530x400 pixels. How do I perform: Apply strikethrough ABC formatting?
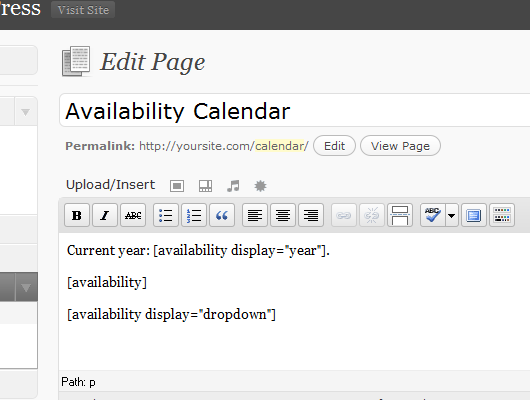tap(133, 215)
